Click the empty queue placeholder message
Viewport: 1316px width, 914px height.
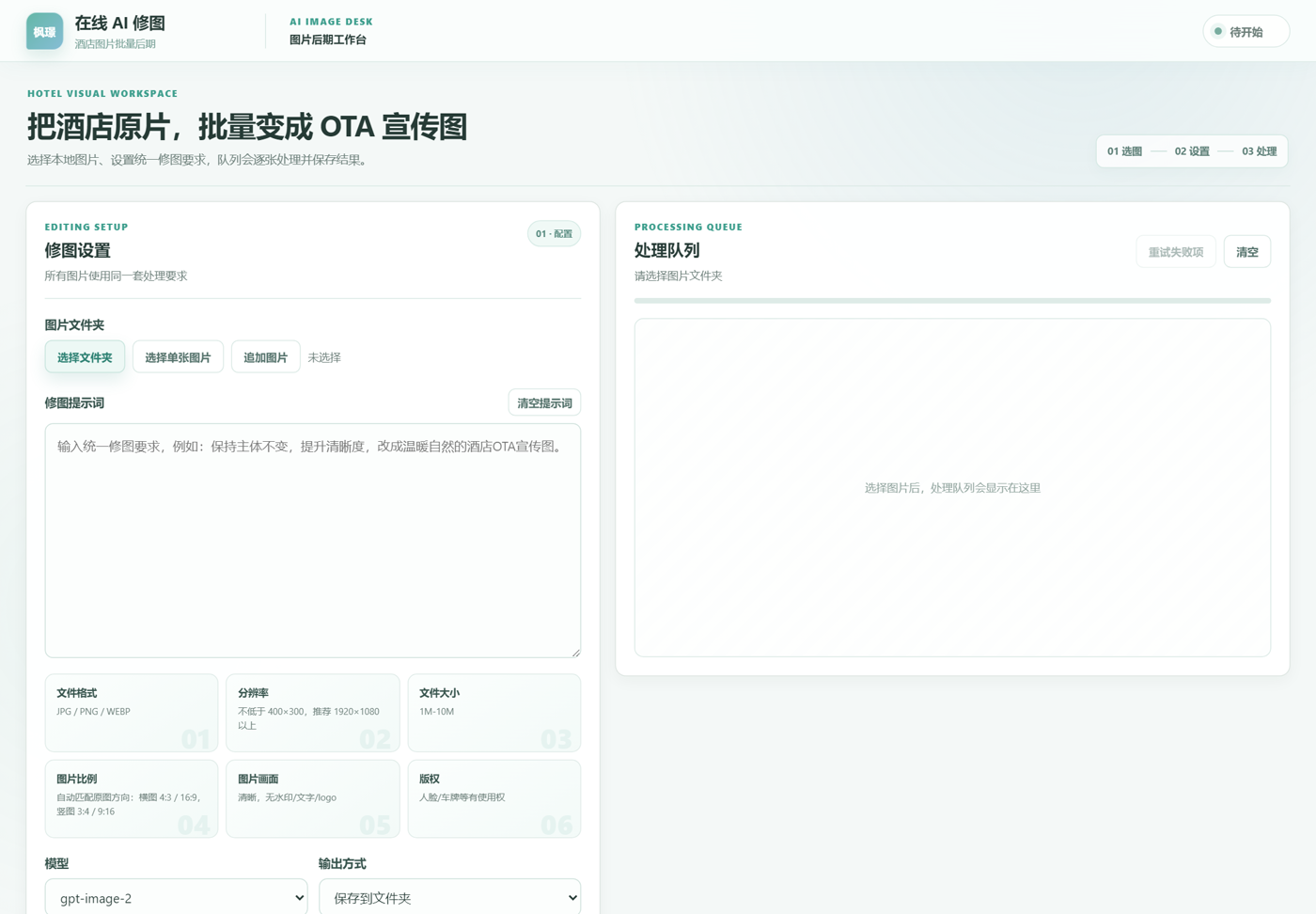[952, 488]
